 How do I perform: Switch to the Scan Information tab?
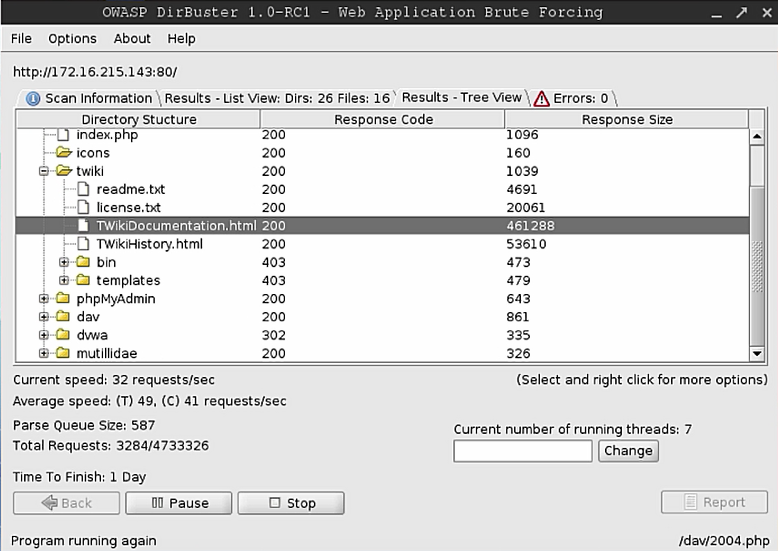(x=89, y=98)
